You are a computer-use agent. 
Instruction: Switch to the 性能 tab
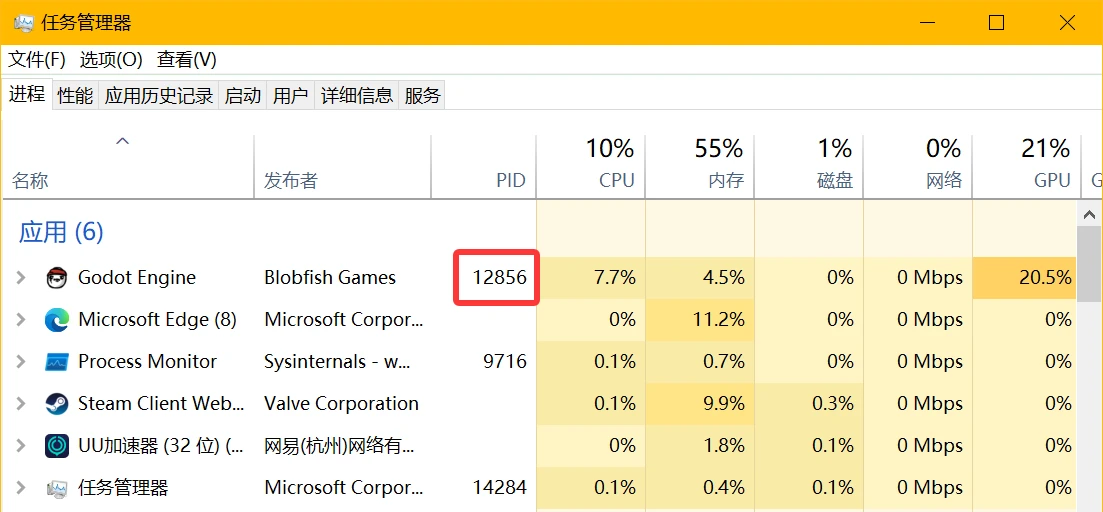click(x=75, y=96)
